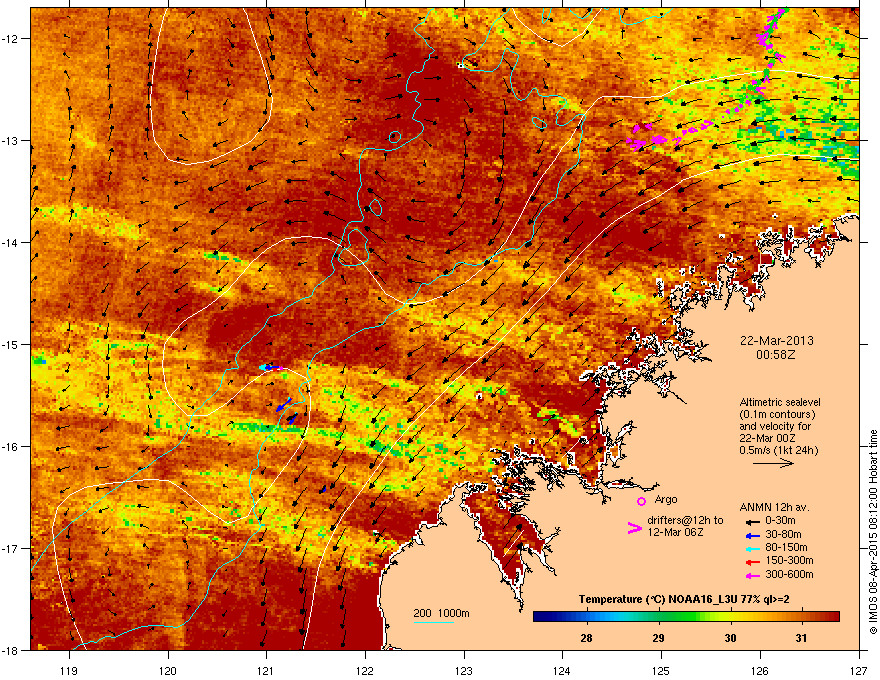Click the '150-300m' depth label
Viewport: 880px width, 680px height.
click(x=789, y=560)
